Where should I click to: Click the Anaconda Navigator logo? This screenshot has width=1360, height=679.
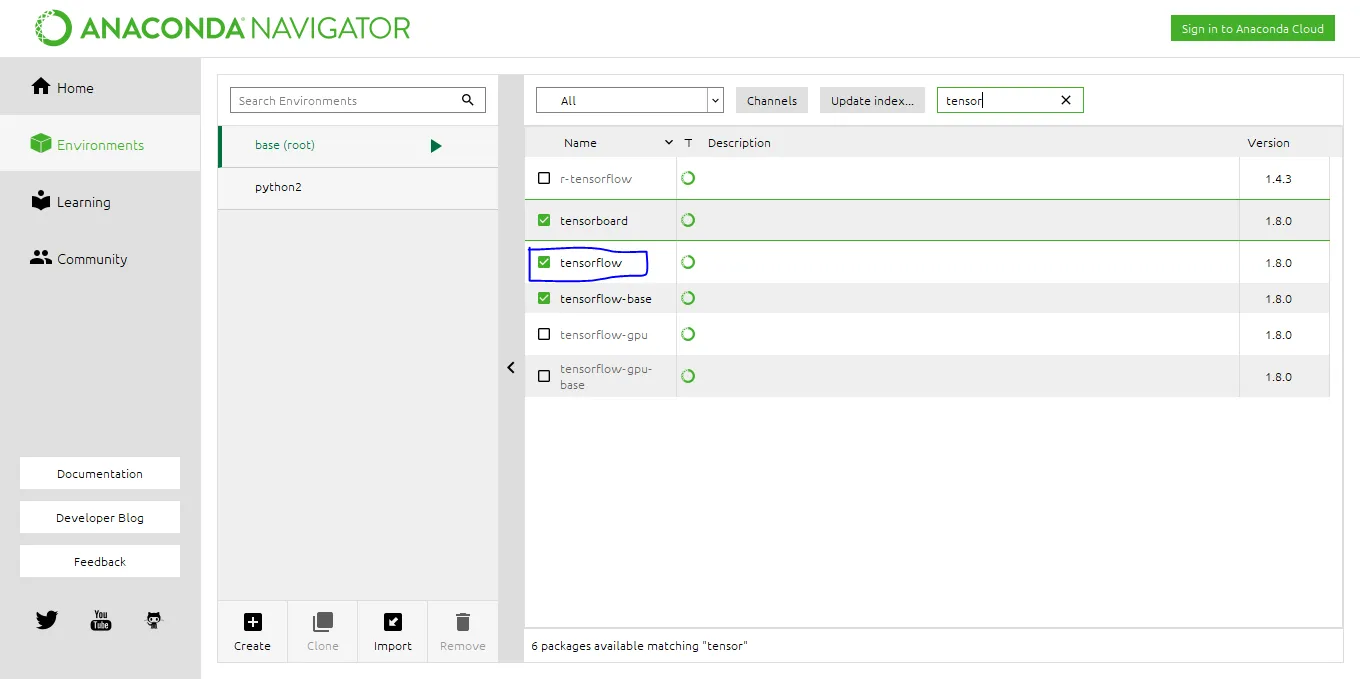pos(221,28)
